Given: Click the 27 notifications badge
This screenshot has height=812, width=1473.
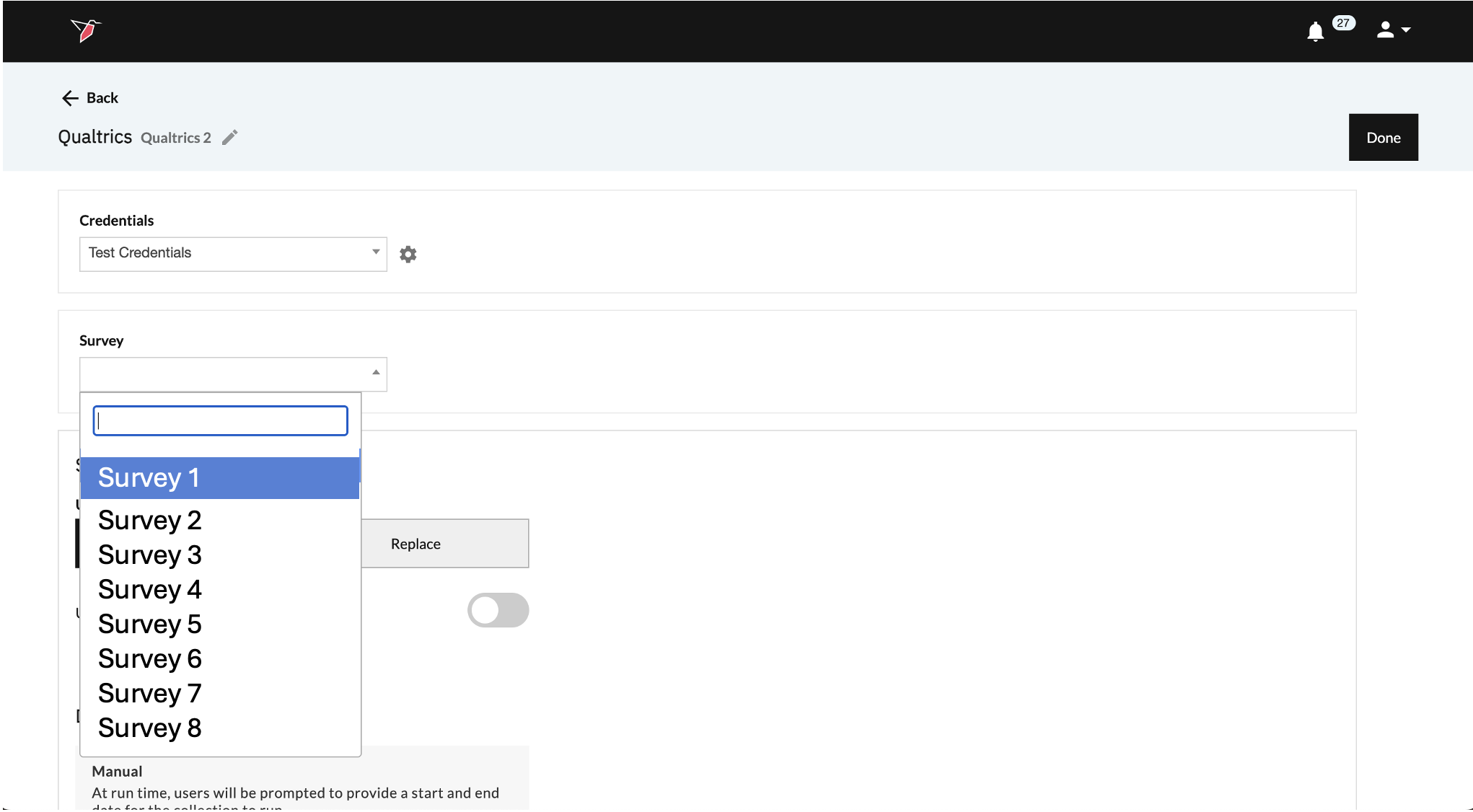Looking at the screenshot, I should tap(1342, 23).
